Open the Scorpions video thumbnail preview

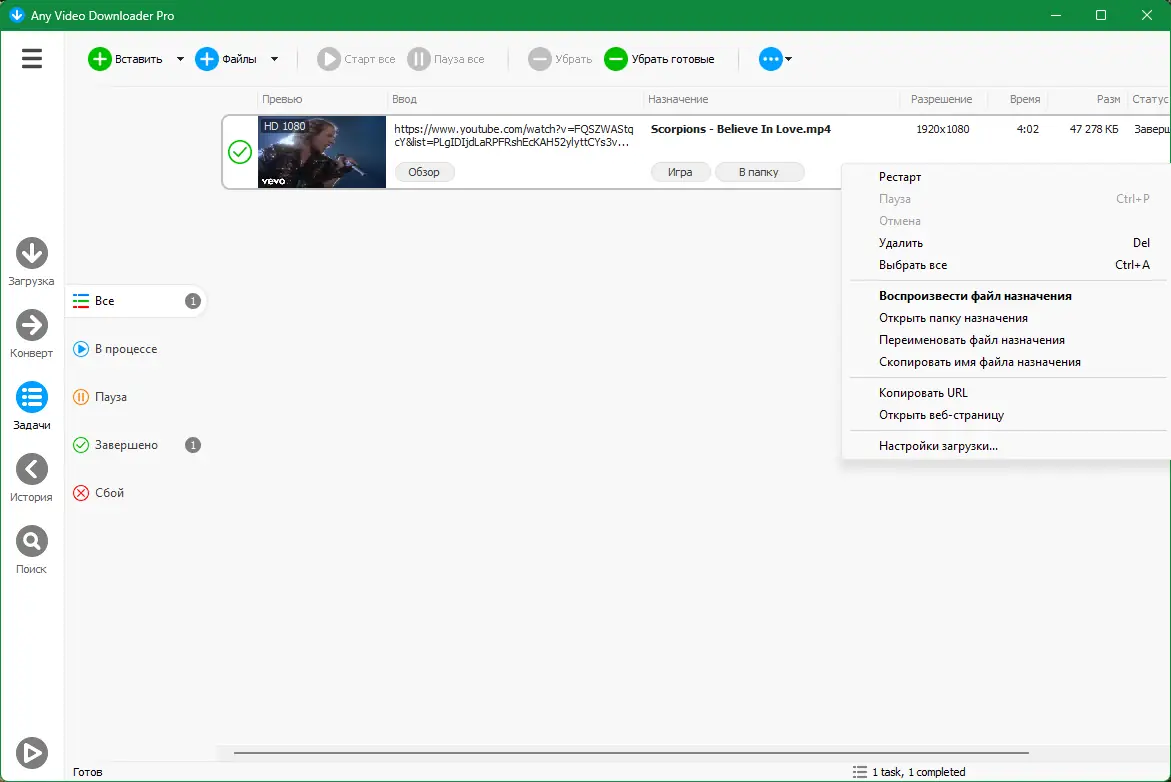tap(322, 151)
